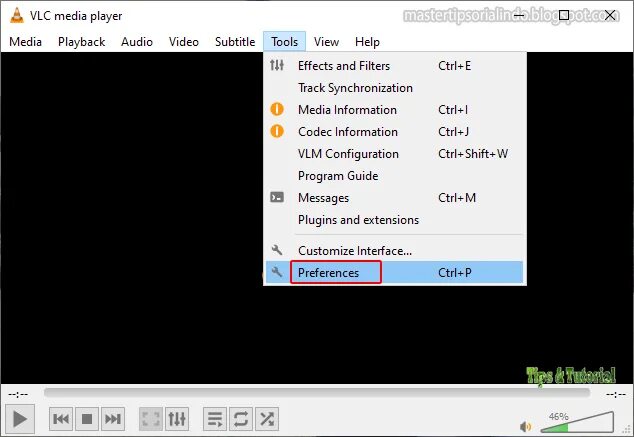Toggle fullscreen video button

151,419
